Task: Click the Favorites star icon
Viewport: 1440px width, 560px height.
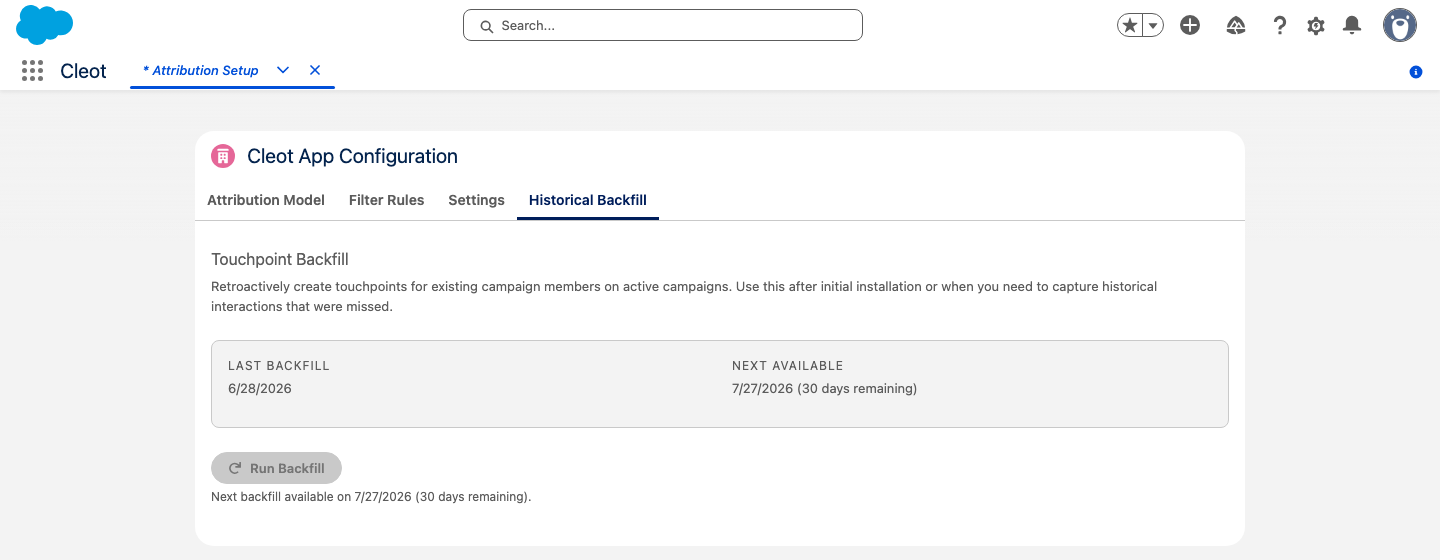Action: tap(1130, 26)
